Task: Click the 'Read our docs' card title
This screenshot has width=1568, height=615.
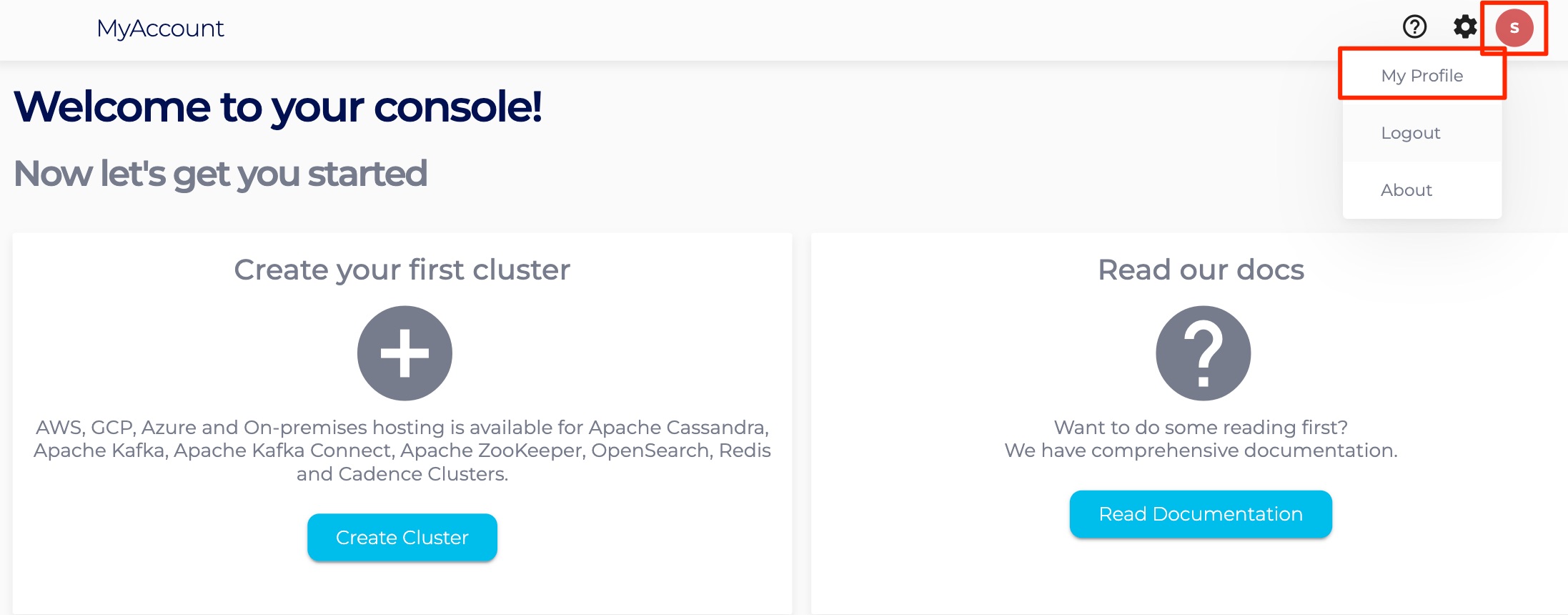Action: pos(1201,270)
